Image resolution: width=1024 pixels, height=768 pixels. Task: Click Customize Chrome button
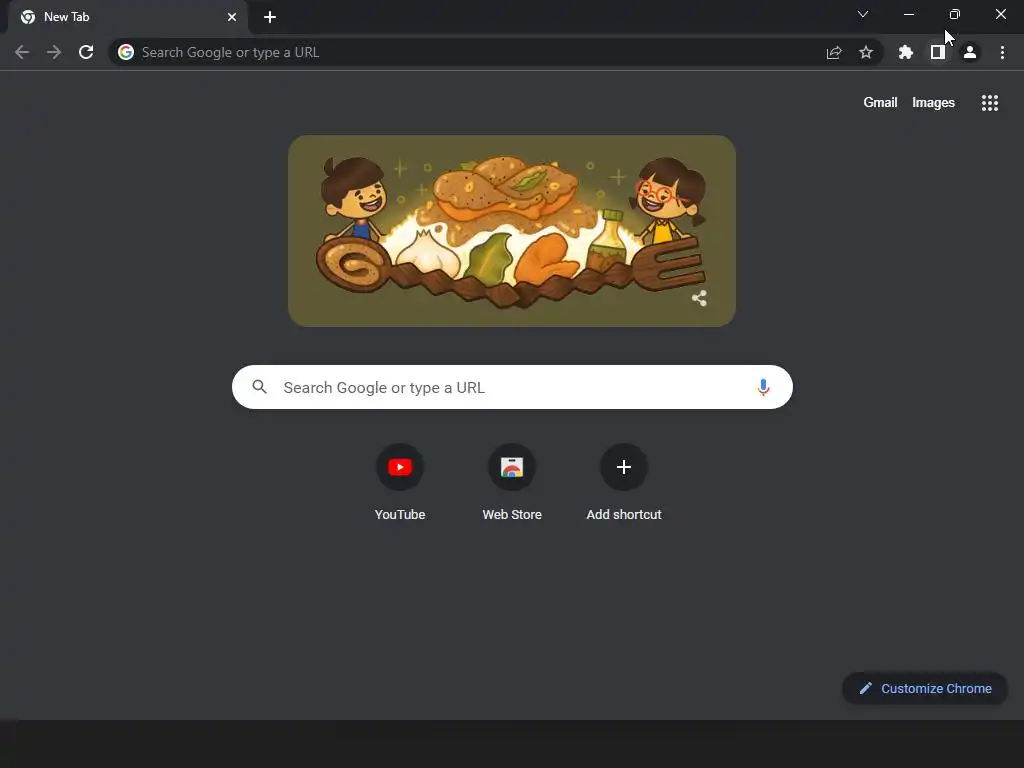click(925, 688)
